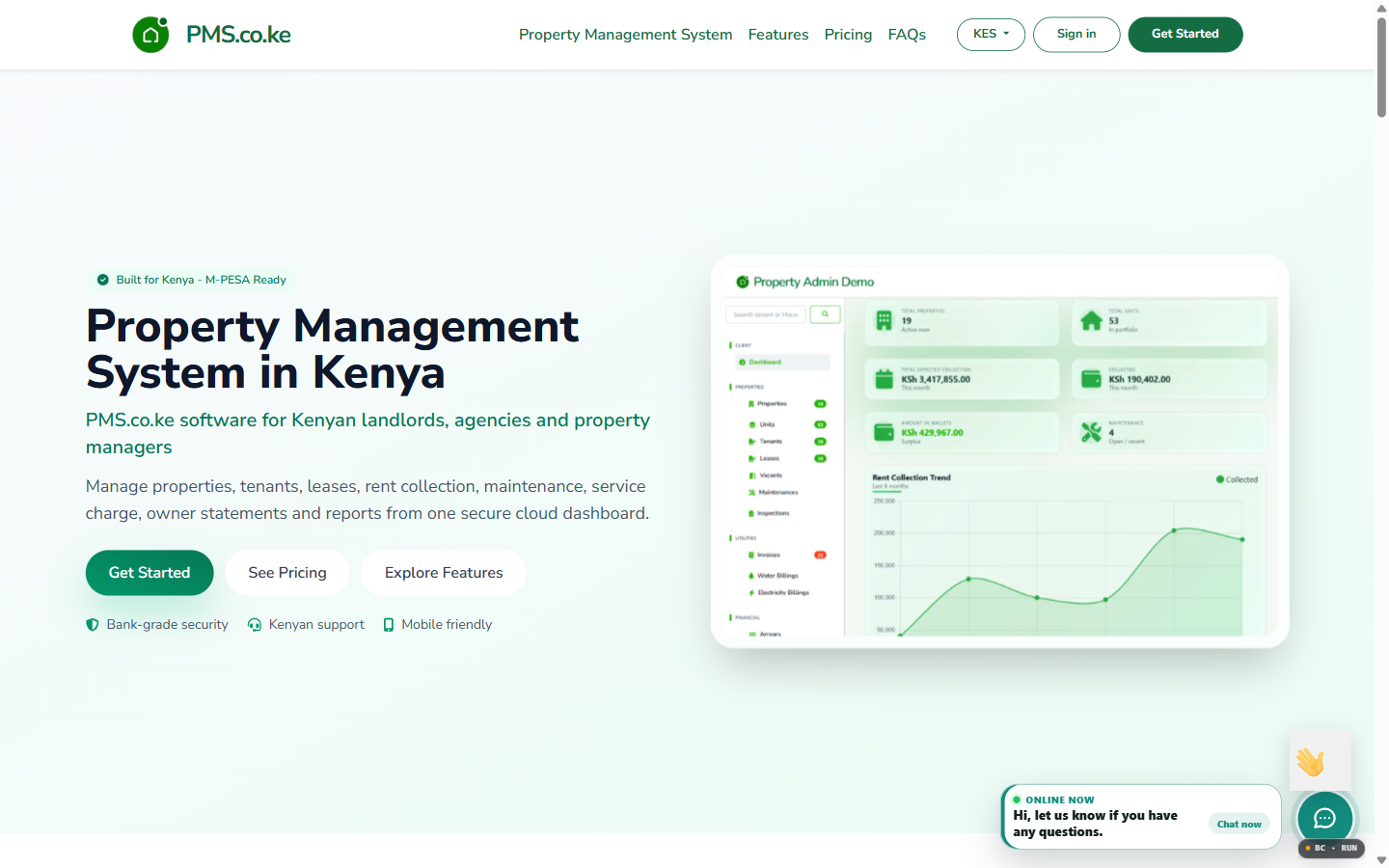Click the BC RUN status badge
The width and height of the screenshot is (1389, 868).
click(x=1332, y=849)
